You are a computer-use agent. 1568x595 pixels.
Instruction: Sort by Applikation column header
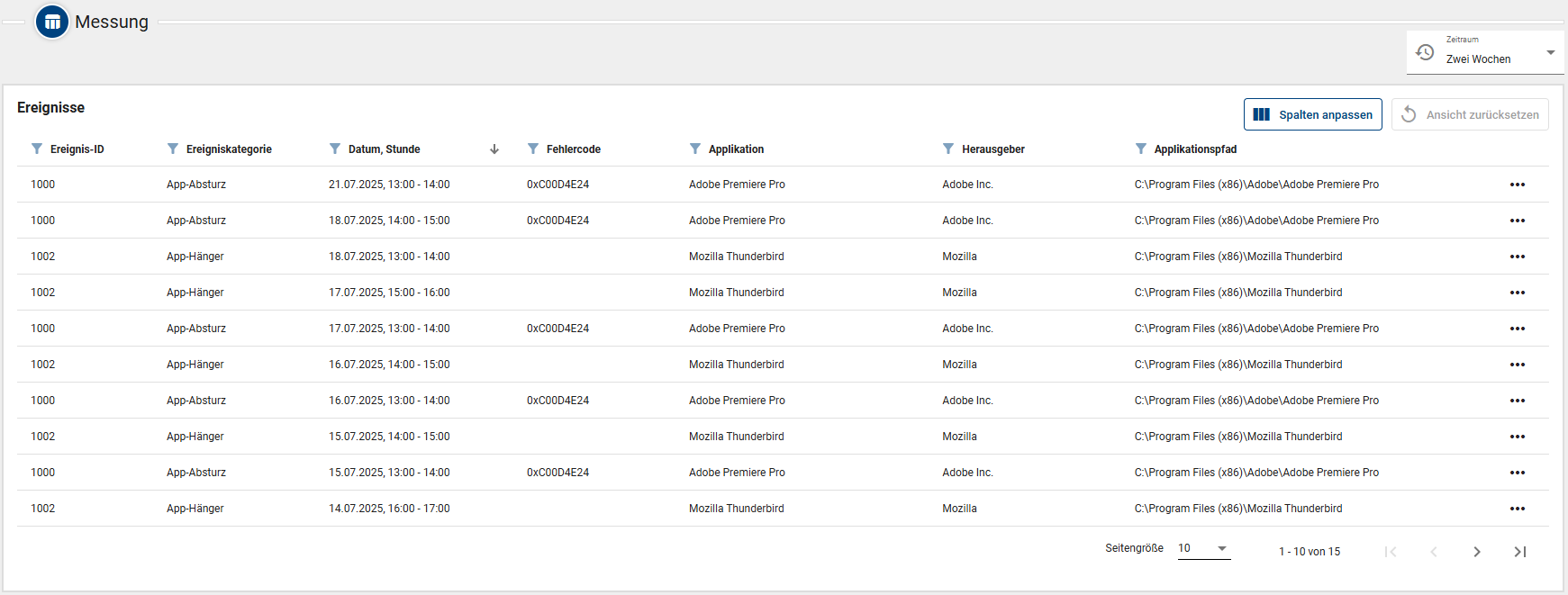tap(736, 149)
